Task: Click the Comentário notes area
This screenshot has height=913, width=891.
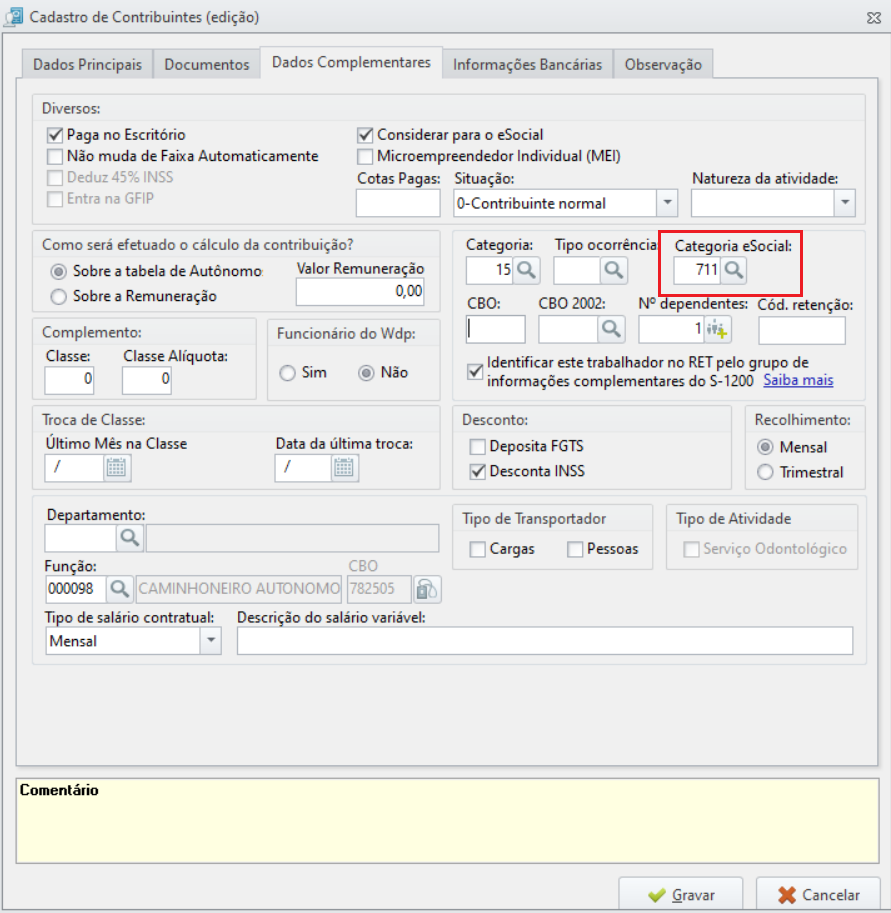Action: point(447,821)
